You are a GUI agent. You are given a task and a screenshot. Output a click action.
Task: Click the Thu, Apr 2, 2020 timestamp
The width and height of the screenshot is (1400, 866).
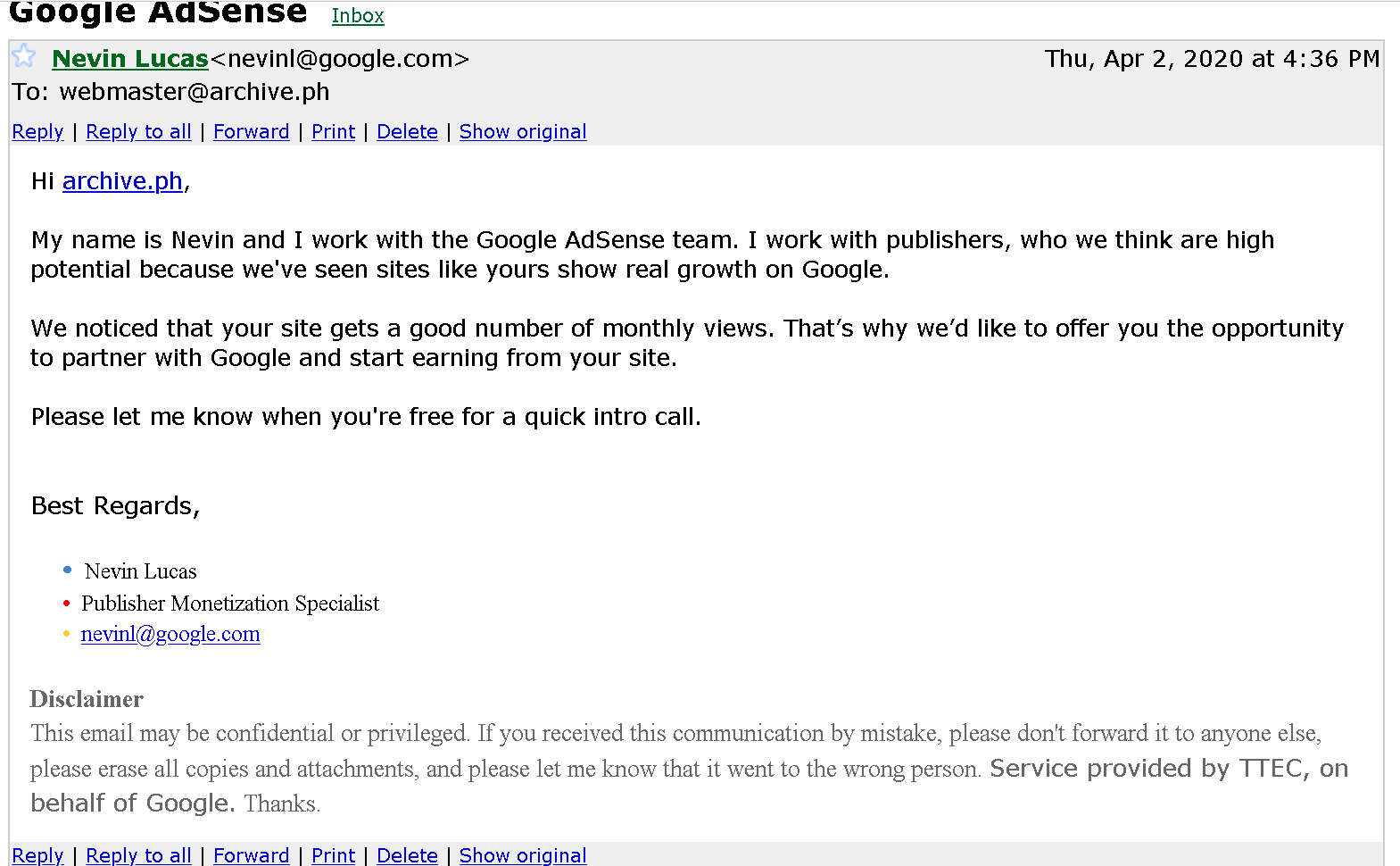click(x=1211, y=59)
